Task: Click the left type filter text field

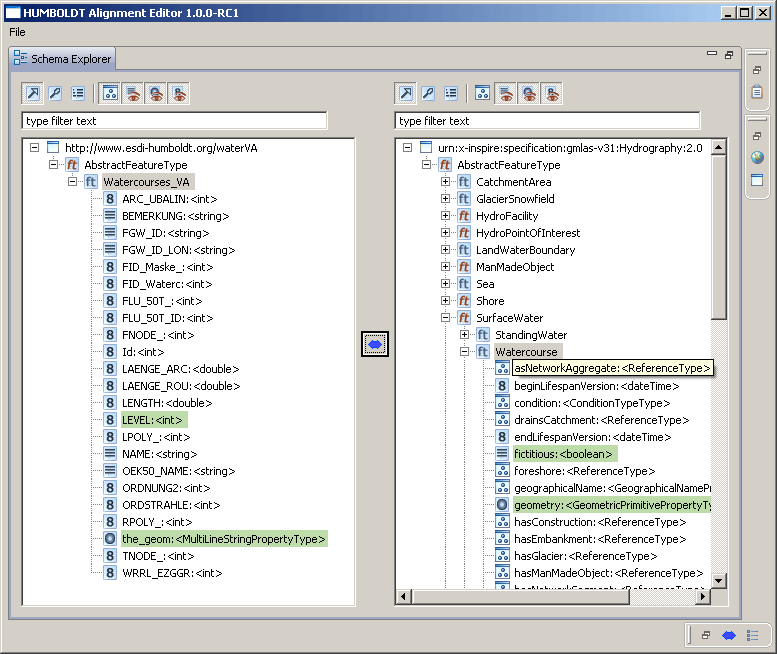Action: [174, 121]
